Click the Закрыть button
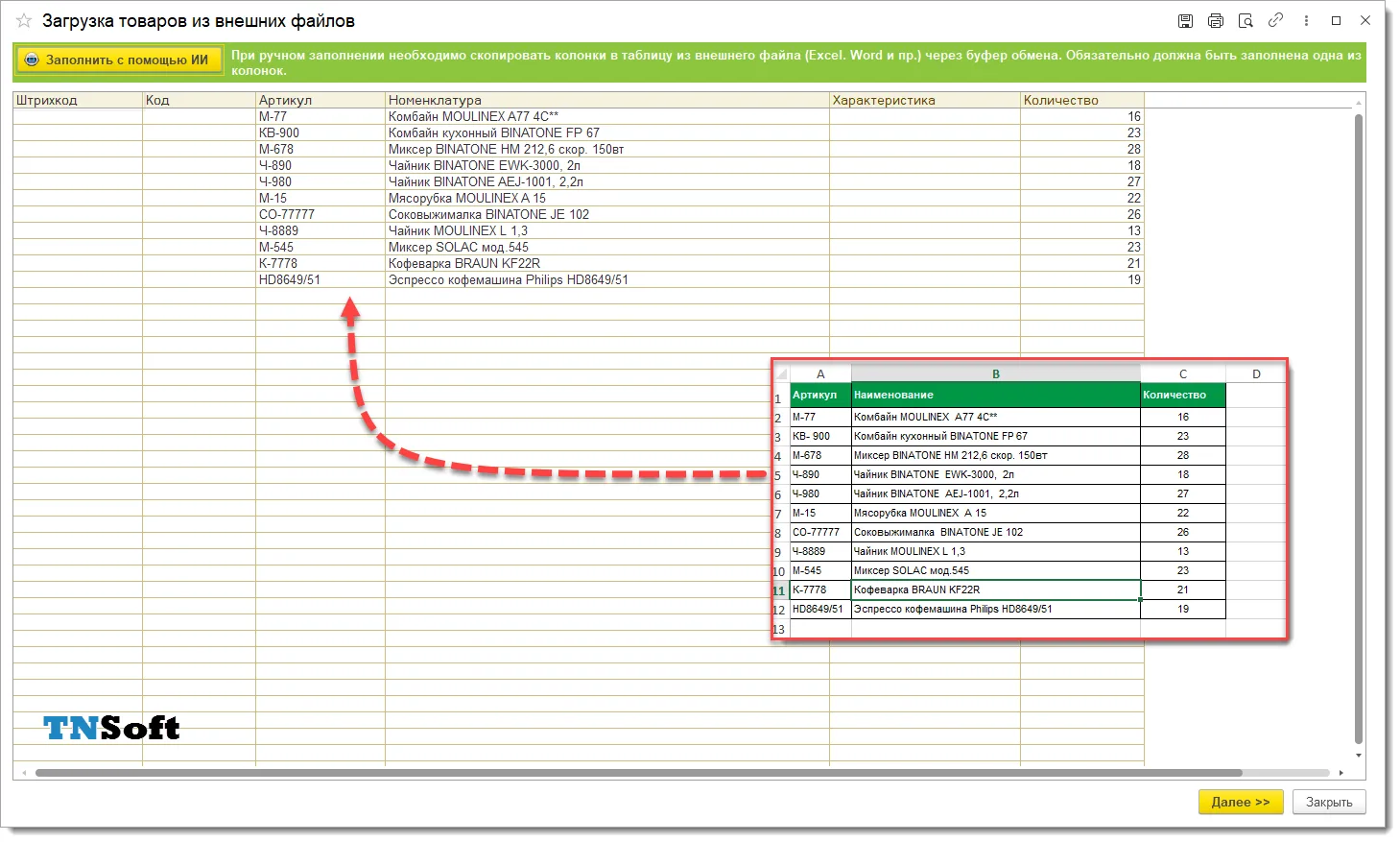Viewport: 1400px width, 842px height. [x=1329, y=802]
